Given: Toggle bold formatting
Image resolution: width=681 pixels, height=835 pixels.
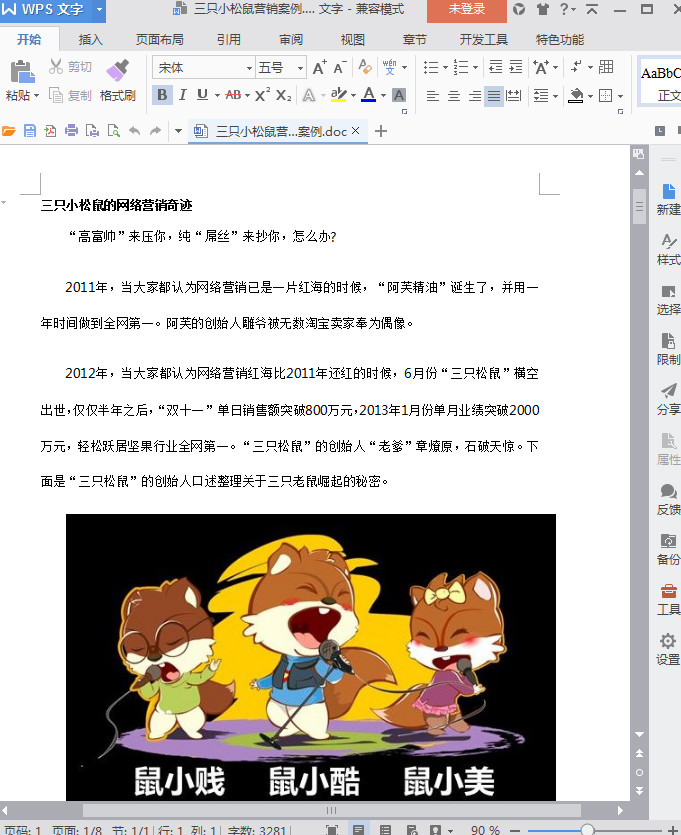Looking at the screenshot, I should point(162,95).
